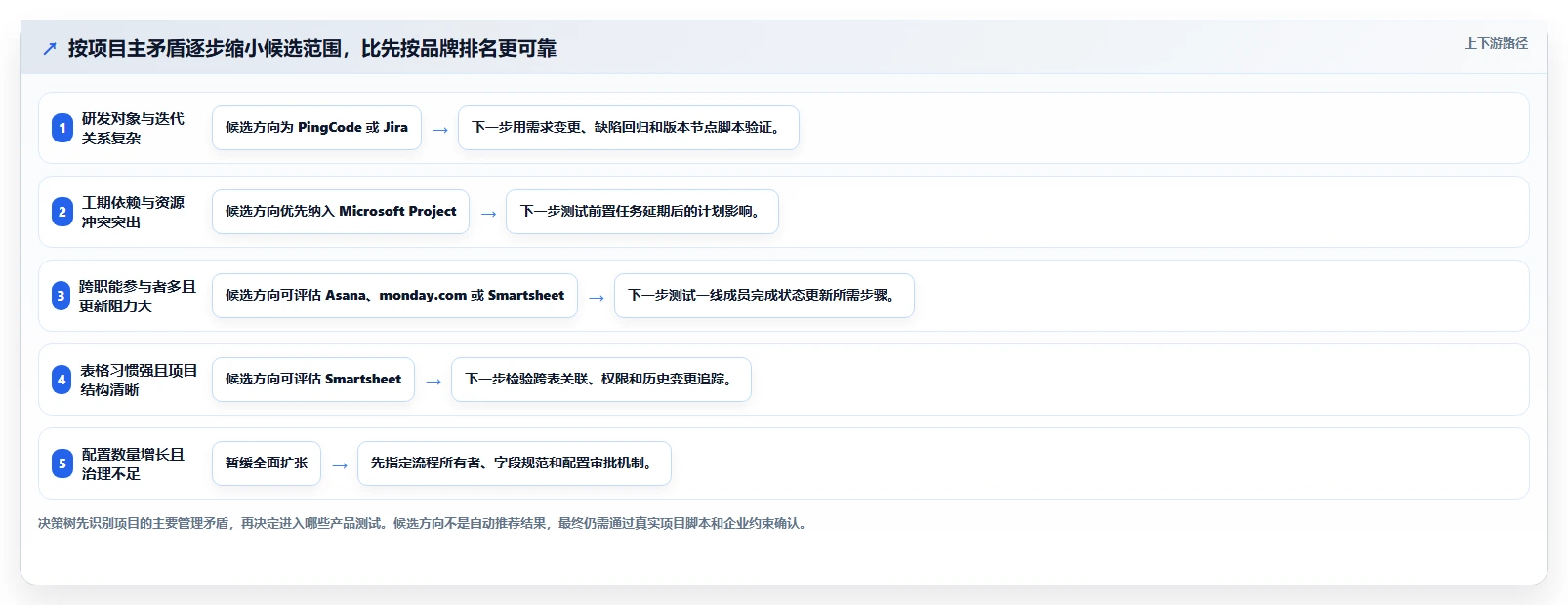
Task: Click the 下一步用需求变更 next-step box
Action: [x=629, y=128]
